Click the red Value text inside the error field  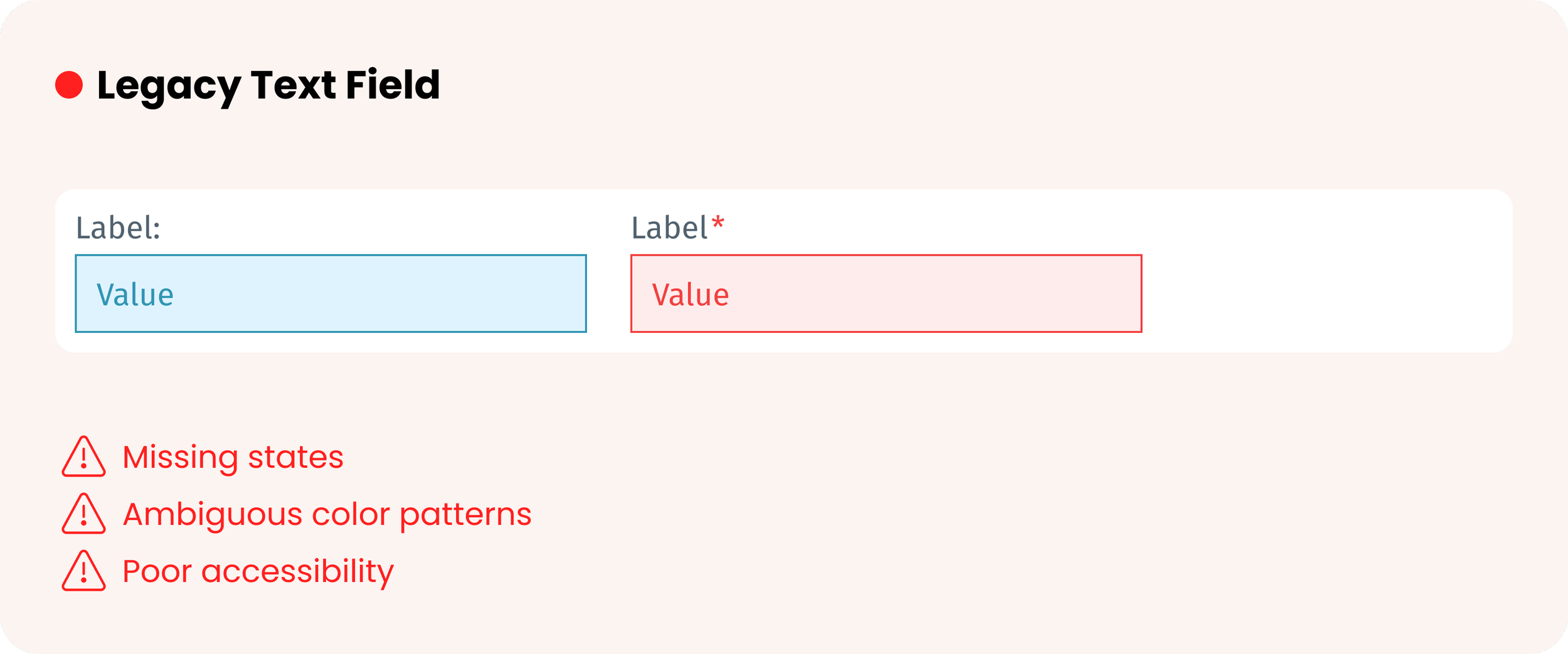pyautogui.click(x=691, y=295)
